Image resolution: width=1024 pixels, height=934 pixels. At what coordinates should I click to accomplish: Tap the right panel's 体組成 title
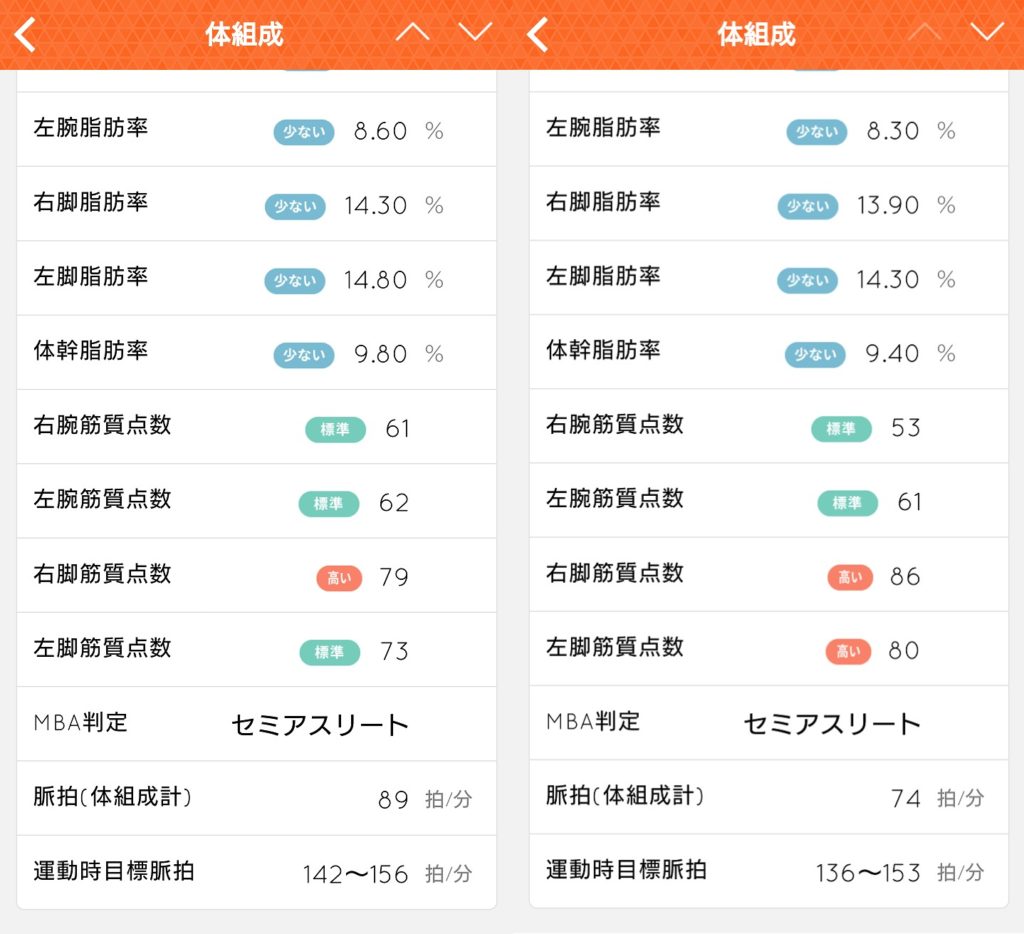(x=756, y=34)
